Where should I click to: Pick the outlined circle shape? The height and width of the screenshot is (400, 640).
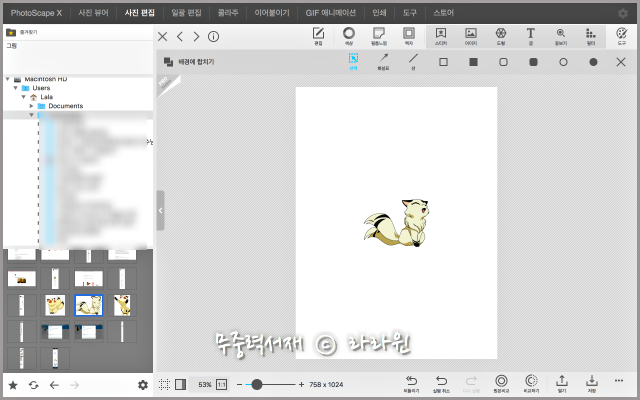(x=563, y=62)
